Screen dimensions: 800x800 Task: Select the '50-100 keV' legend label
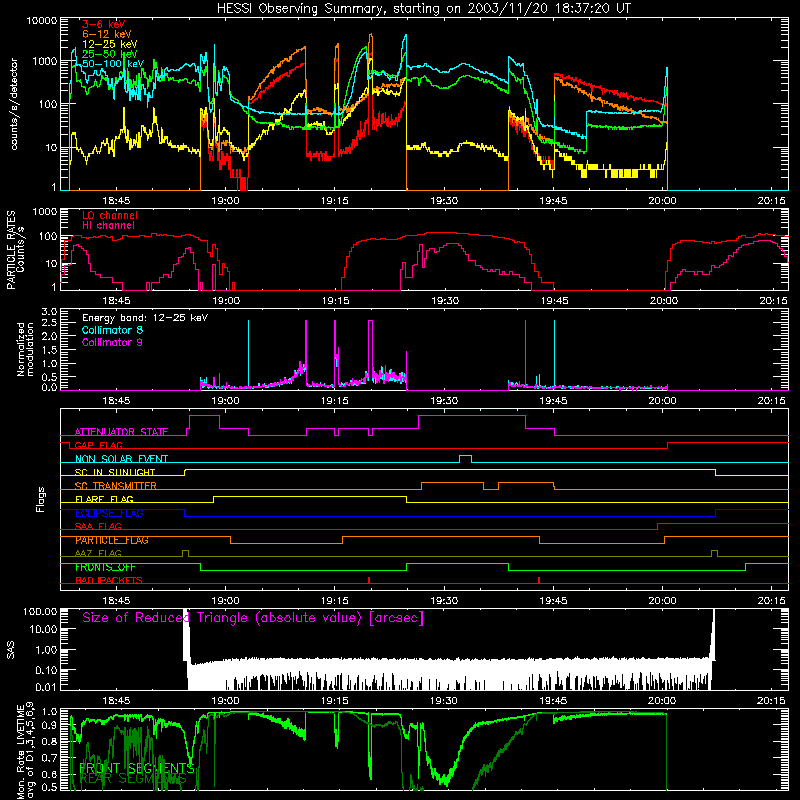coord(112,64)
